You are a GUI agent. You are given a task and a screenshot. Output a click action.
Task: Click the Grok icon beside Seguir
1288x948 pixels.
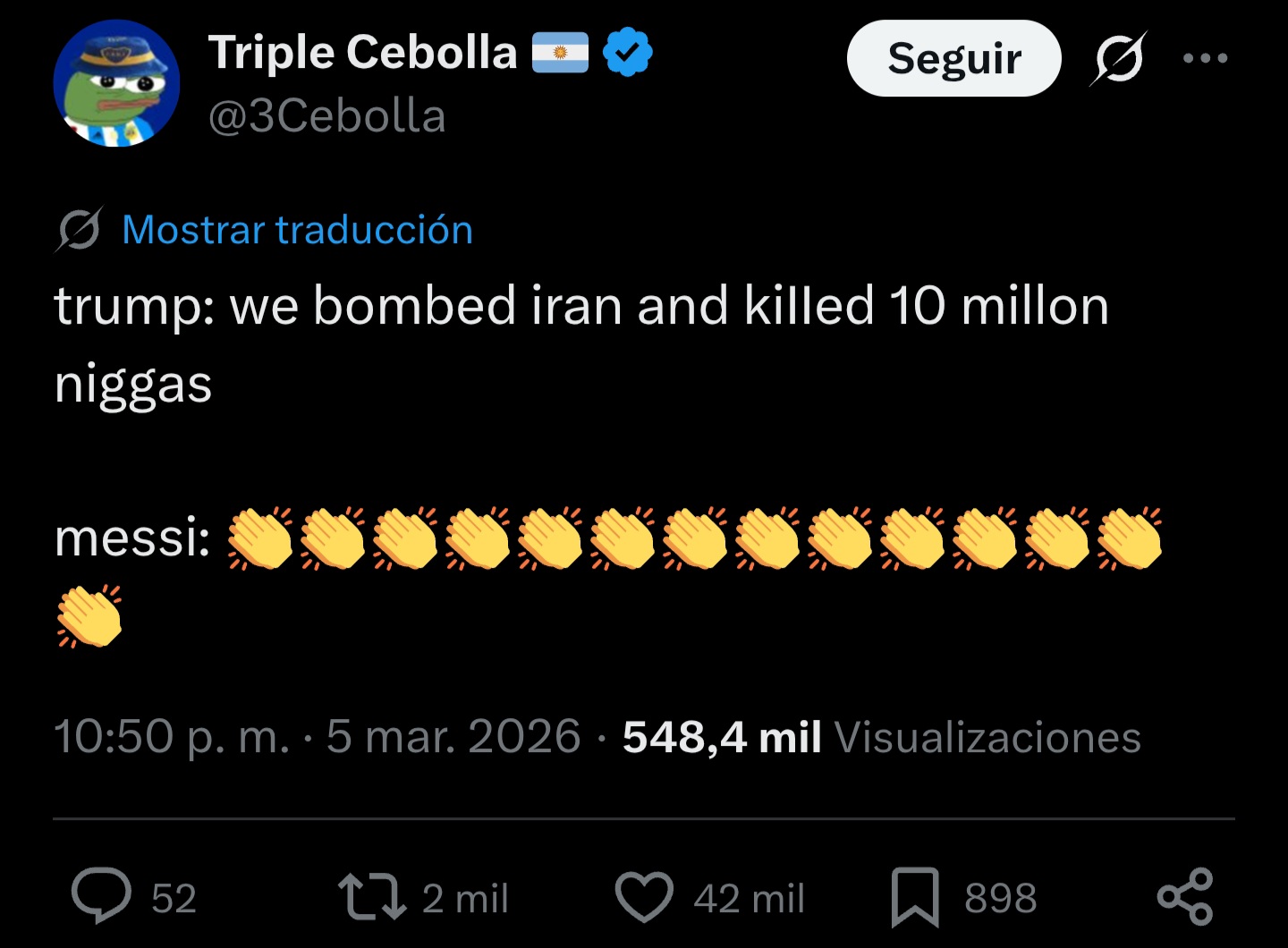(1118, 59)
